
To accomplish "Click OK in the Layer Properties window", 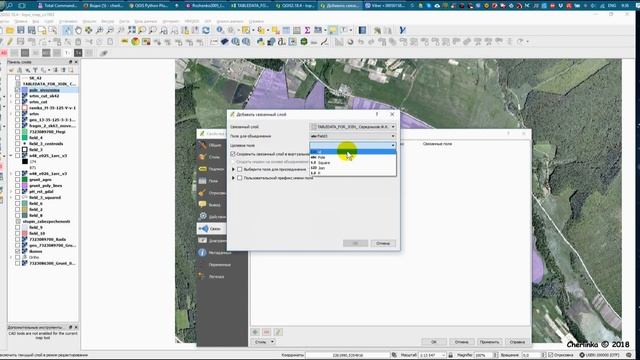I will point(434,342).
